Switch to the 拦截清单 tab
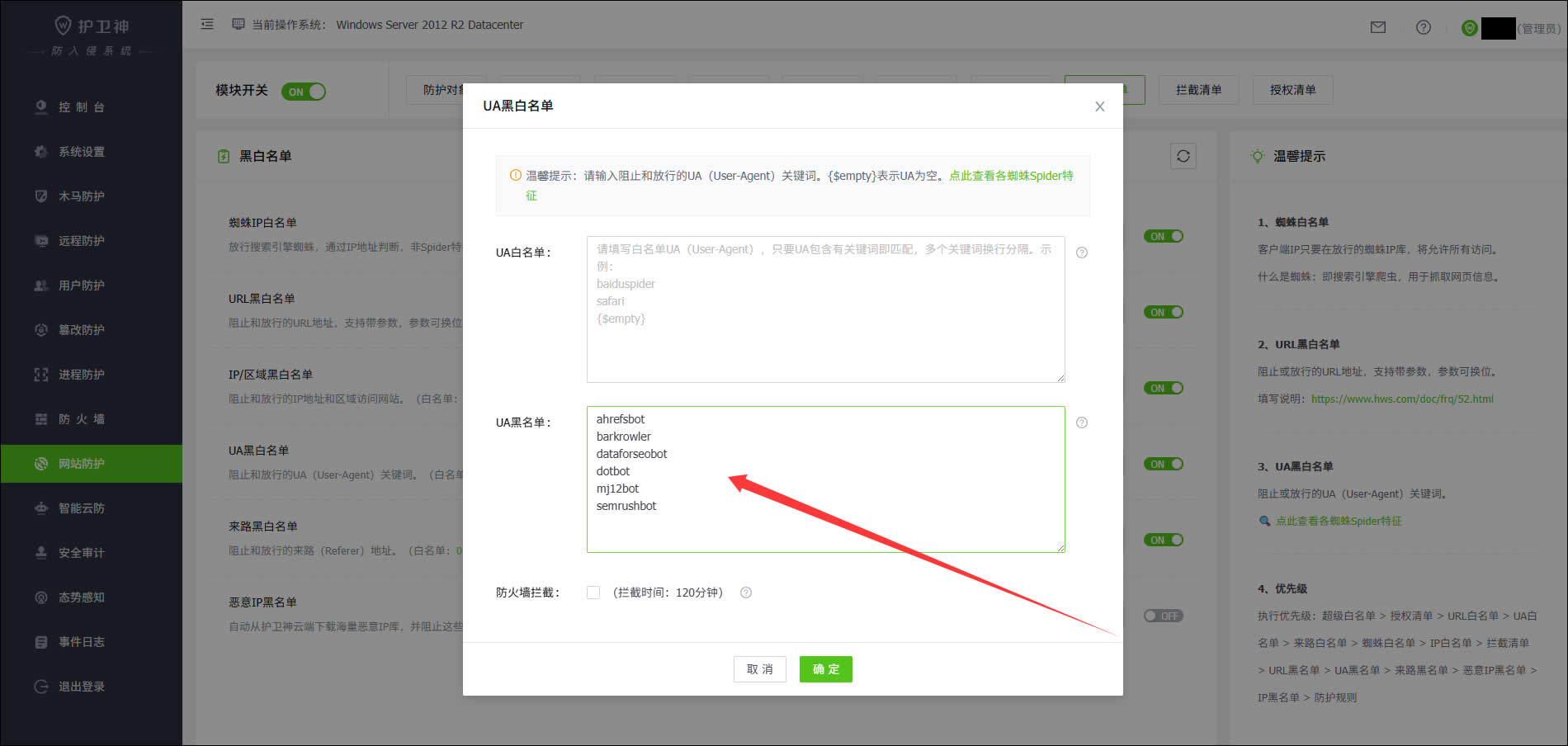The image size is (1568, 746). click(1198, 90)
